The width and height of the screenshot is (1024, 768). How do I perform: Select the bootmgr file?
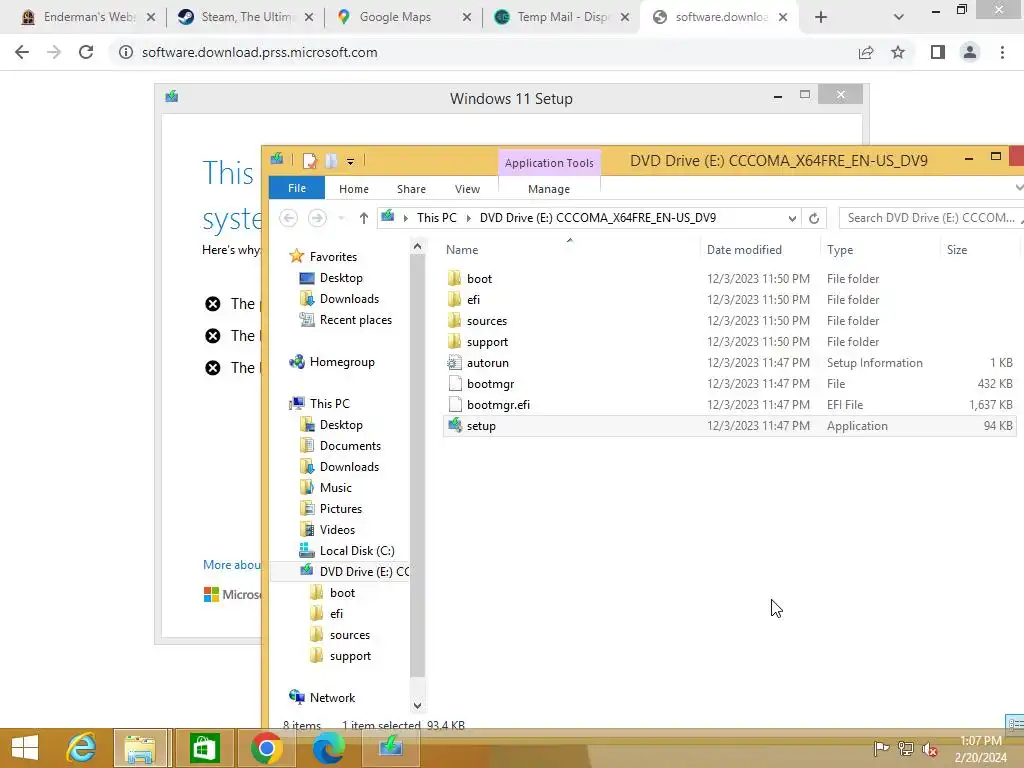coord(729,383)
